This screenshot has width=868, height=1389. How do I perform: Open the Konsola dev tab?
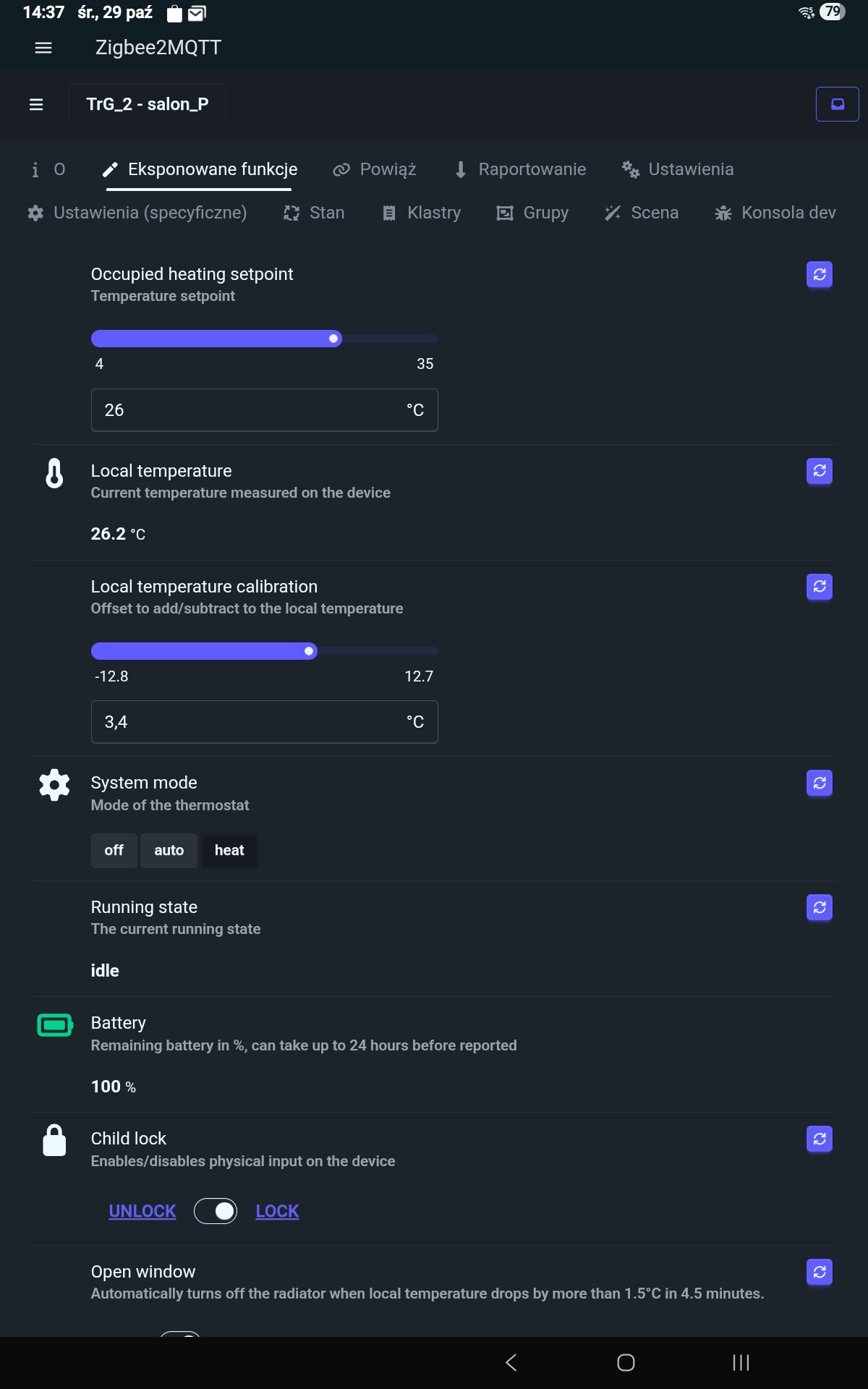(775, 213)
